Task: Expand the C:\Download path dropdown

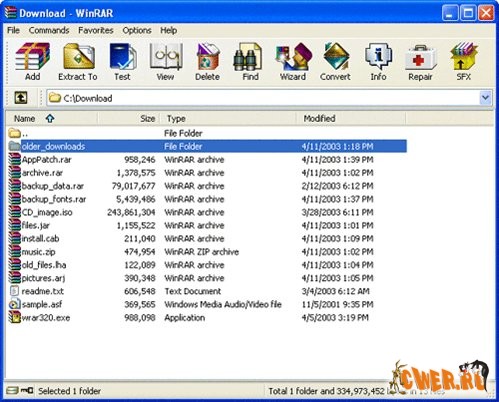Action: (x=485, y=98)
